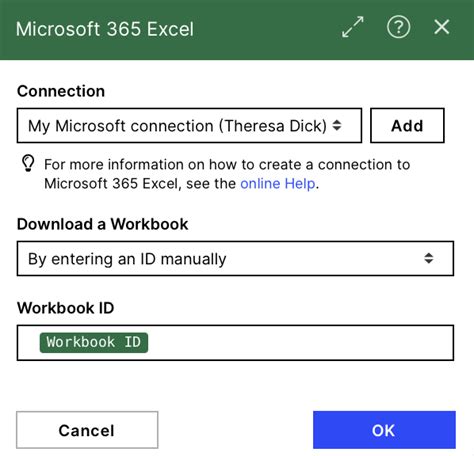Click the Microsoft 365 Excel title text
Image resolution: width=474 pixels, height=456 pixels.
pos(105,29)
